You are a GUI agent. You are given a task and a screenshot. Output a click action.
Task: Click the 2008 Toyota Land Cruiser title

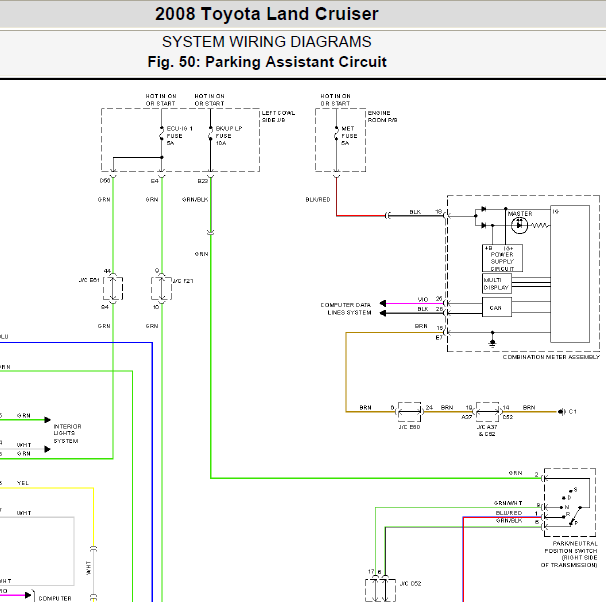[267, 14]
